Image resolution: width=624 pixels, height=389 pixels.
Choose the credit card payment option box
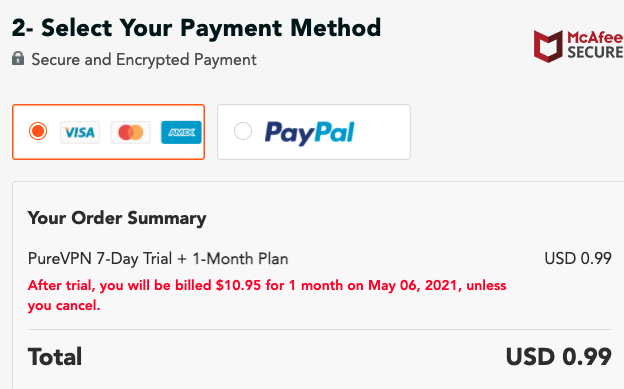109,132
